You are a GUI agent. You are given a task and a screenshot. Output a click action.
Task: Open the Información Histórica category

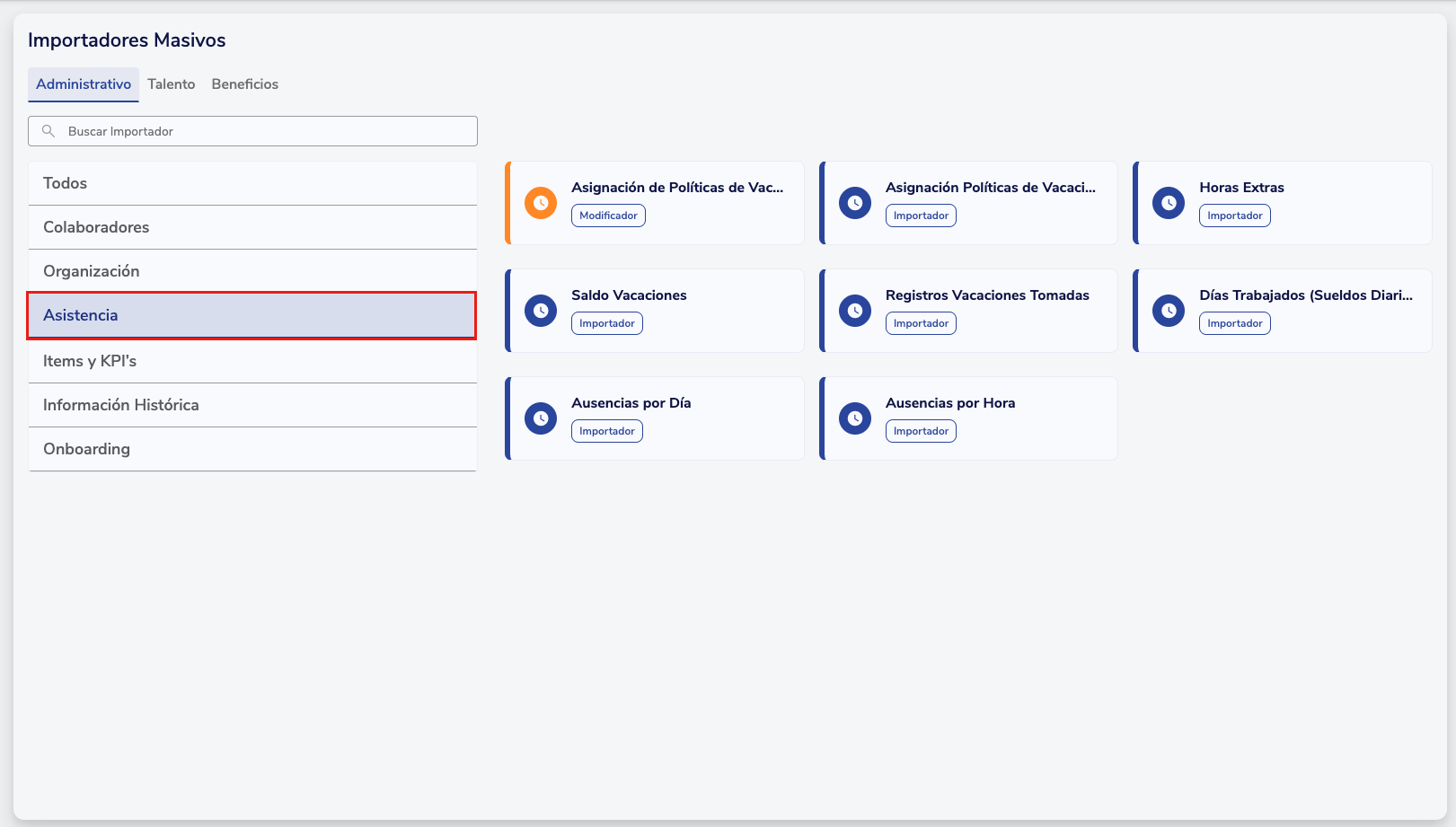251,405
